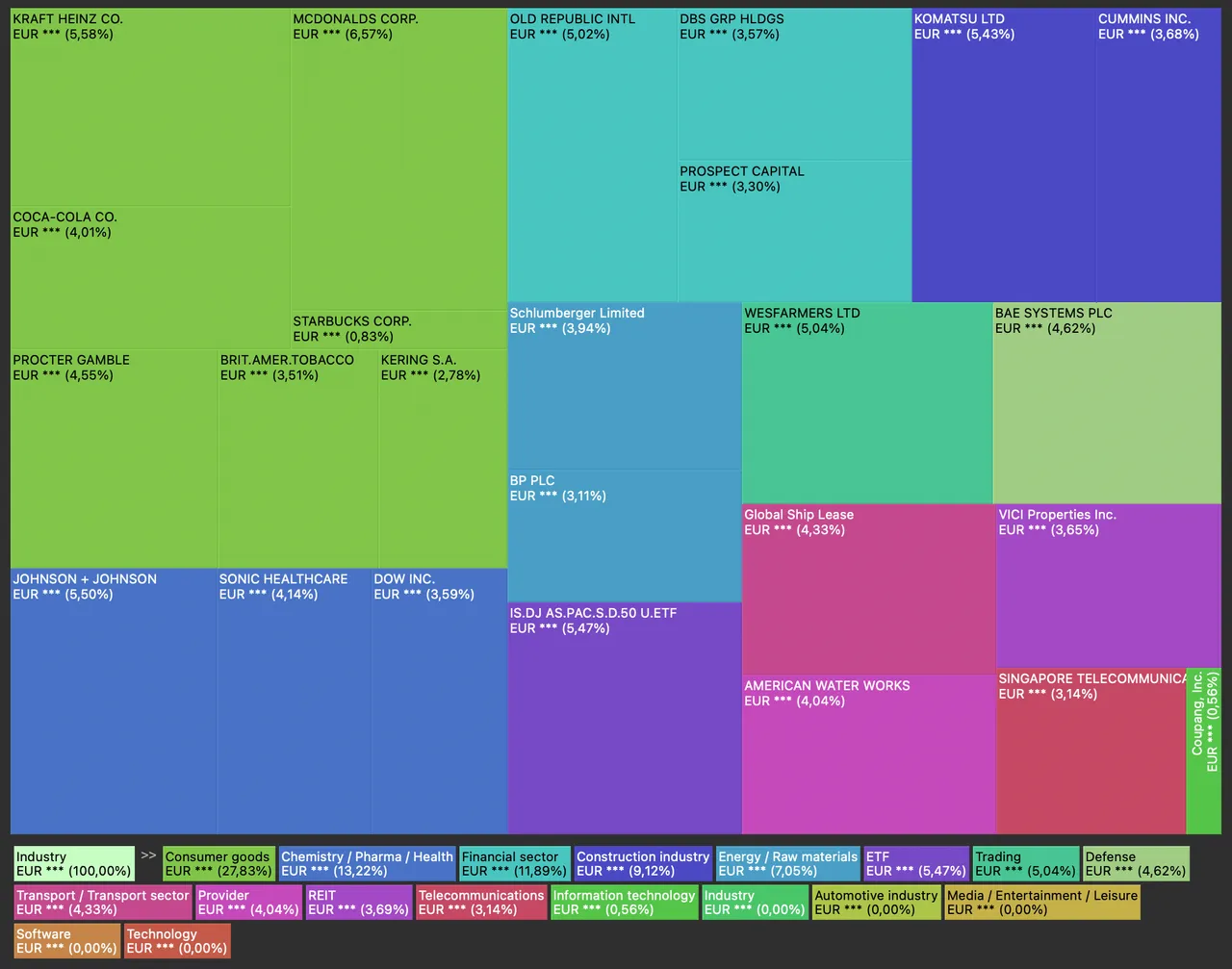Click the VICI Properties Inc. tile
This screenshot has width=1232, height=969.
click(x=1109, y=586)
